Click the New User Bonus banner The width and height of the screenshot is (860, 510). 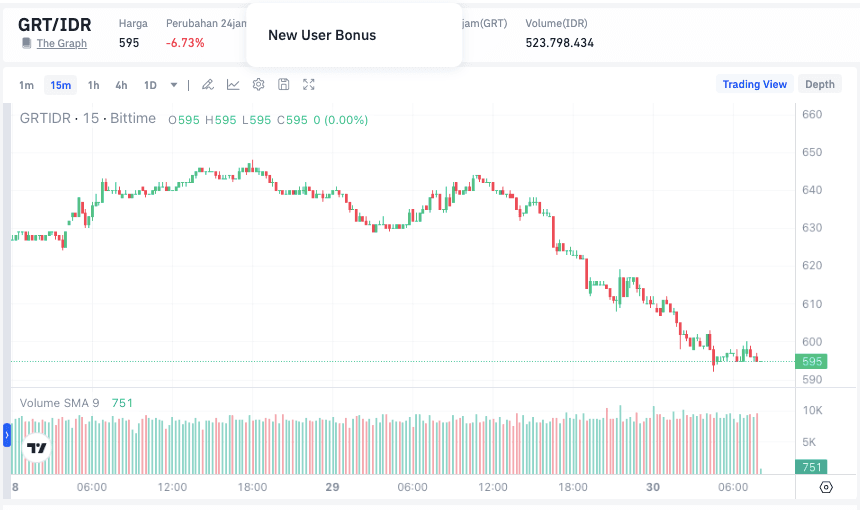[x=322, y=35]
